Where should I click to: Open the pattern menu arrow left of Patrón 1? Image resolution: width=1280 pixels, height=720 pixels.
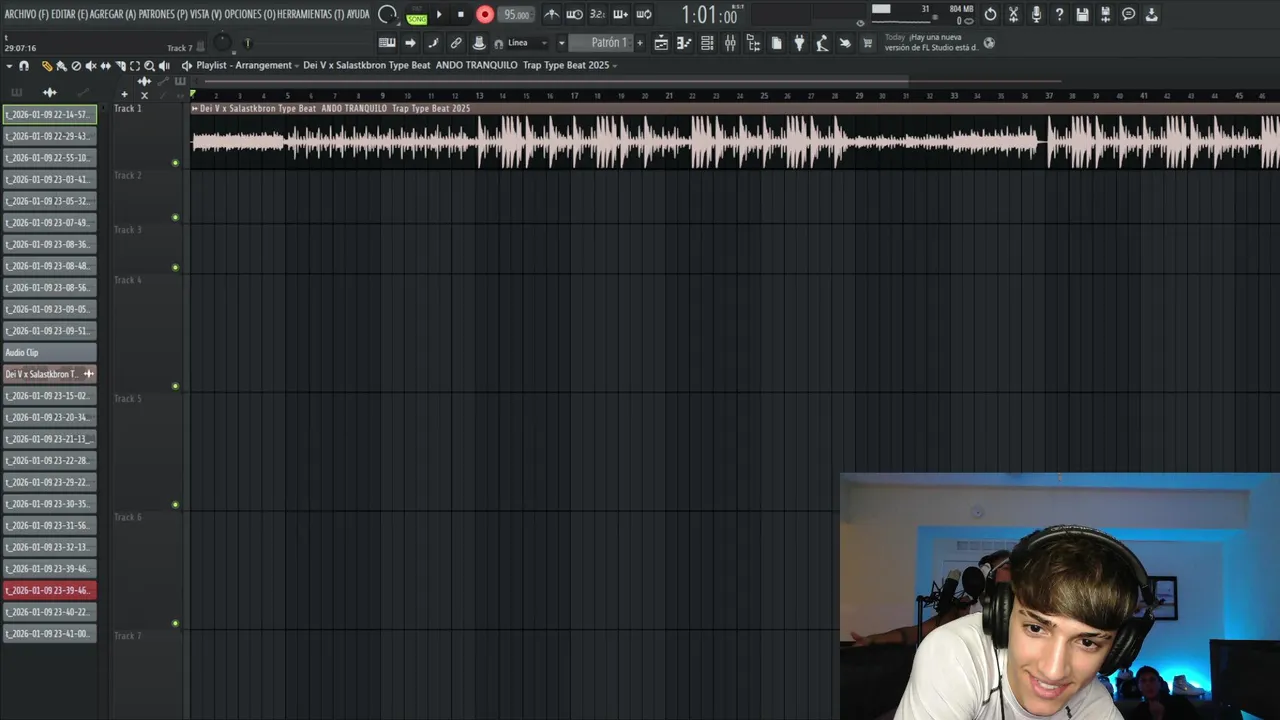pyautogui.click(x=561, y=43)
